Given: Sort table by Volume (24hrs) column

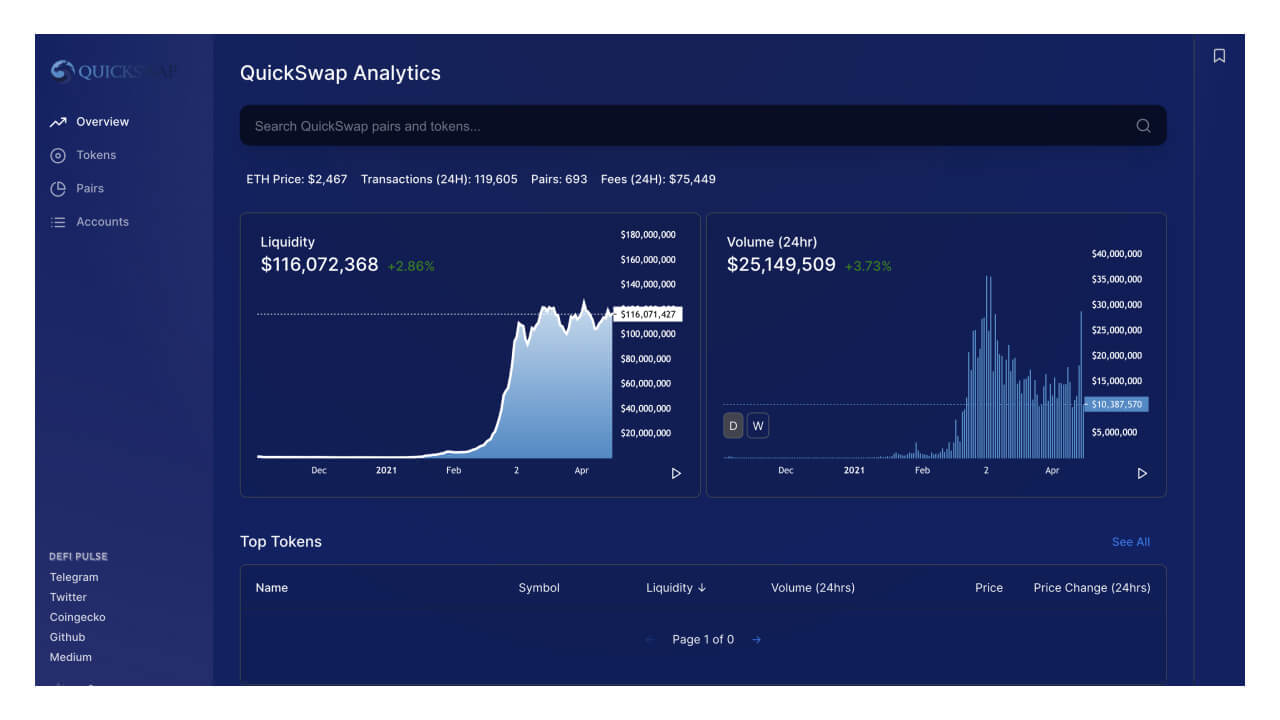Looking at the screenshot, I should point(812,588).
